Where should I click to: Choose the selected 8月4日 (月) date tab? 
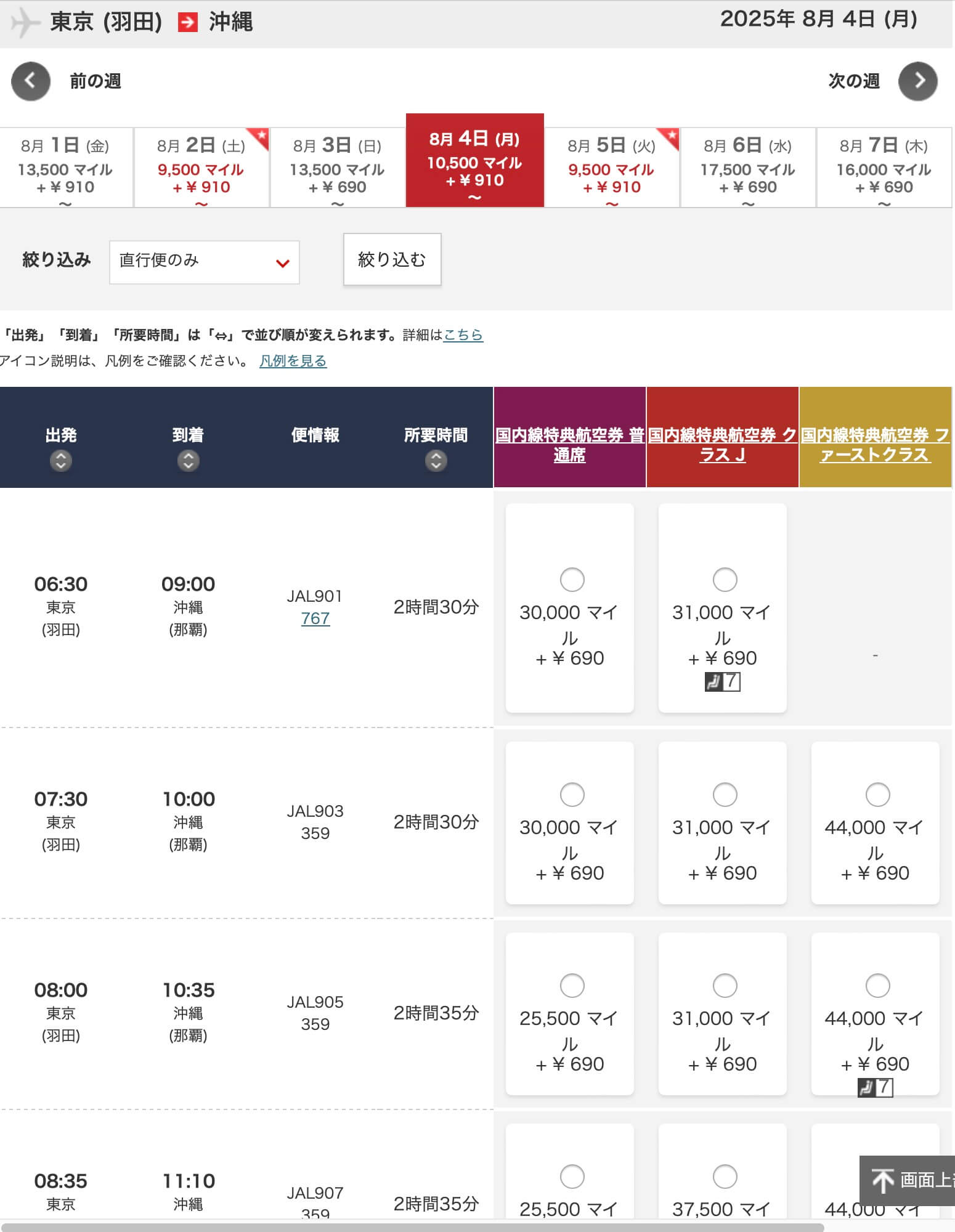(x=474, y=160)
